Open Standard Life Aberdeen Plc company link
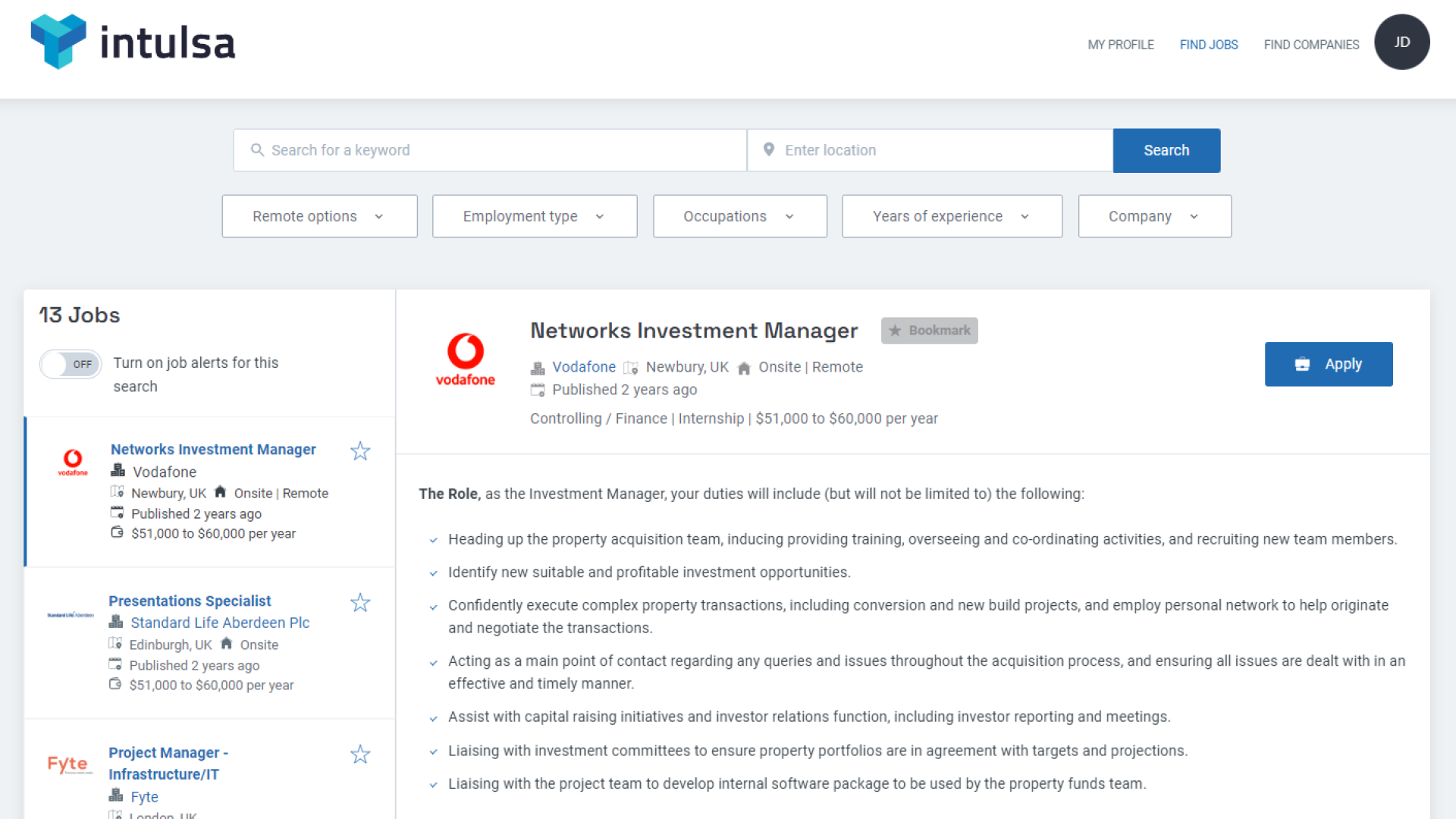The image size is (1456, 819). click(220, 623)
